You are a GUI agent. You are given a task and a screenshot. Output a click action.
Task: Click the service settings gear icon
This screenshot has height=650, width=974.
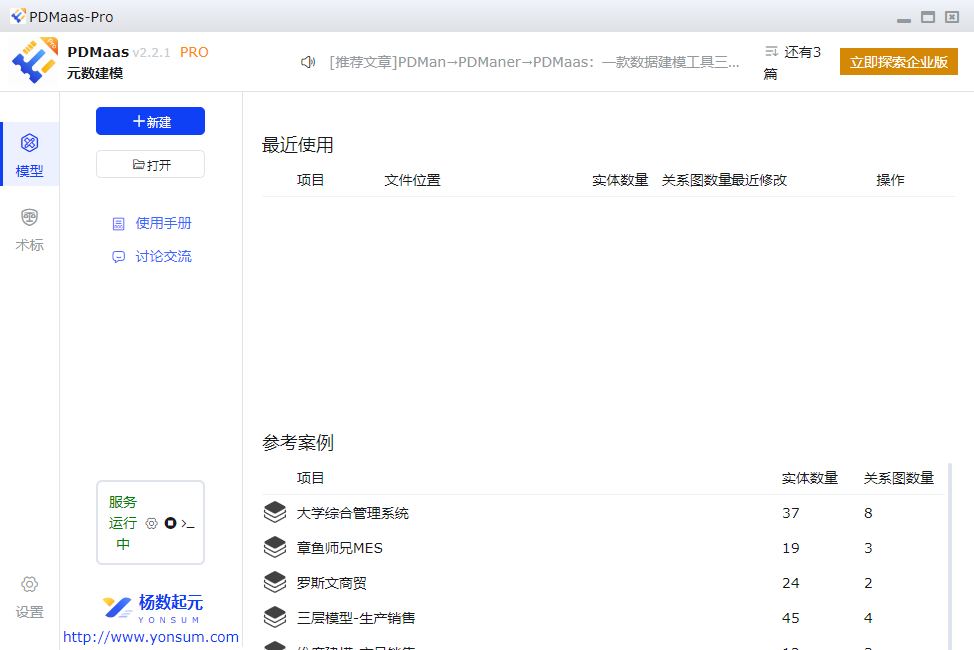(x=151, y=523)
